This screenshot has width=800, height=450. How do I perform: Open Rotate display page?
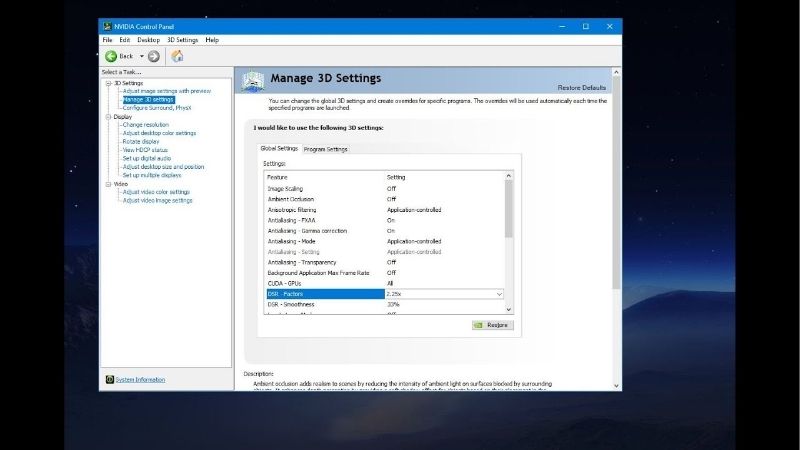tap(141, 141)
